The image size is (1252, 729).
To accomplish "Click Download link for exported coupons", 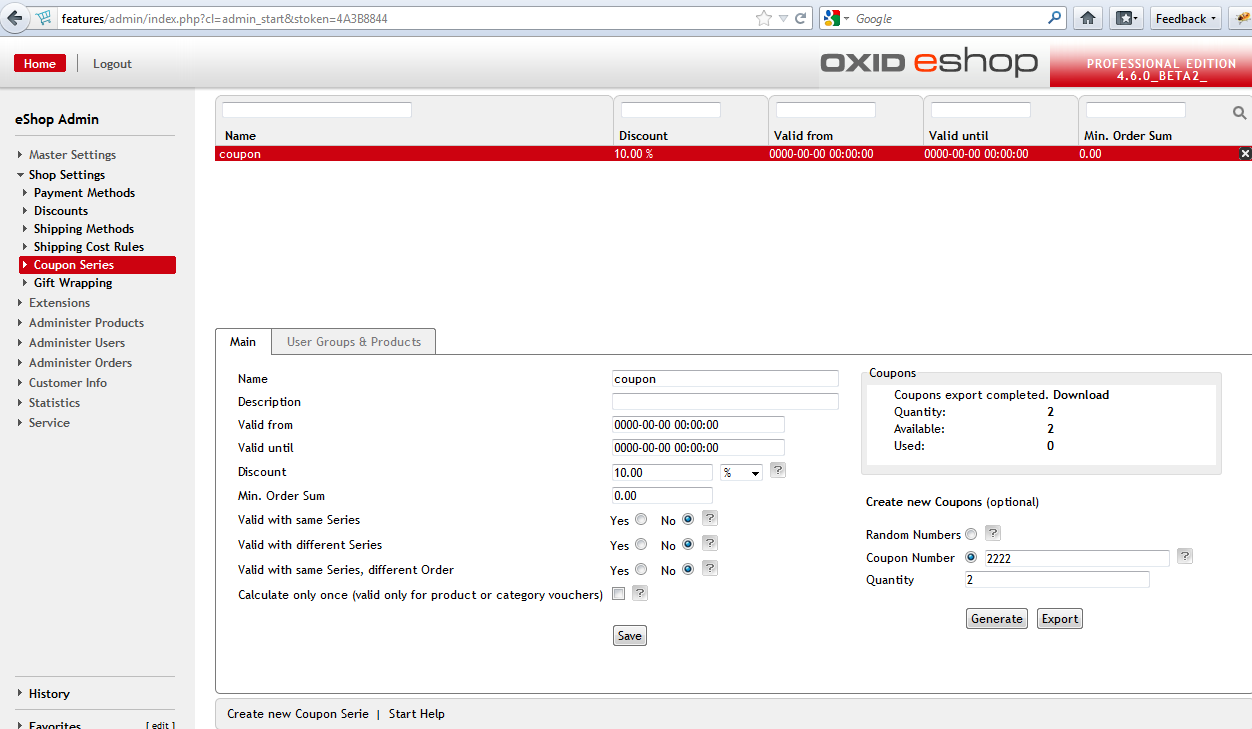I will [1081, 395].
